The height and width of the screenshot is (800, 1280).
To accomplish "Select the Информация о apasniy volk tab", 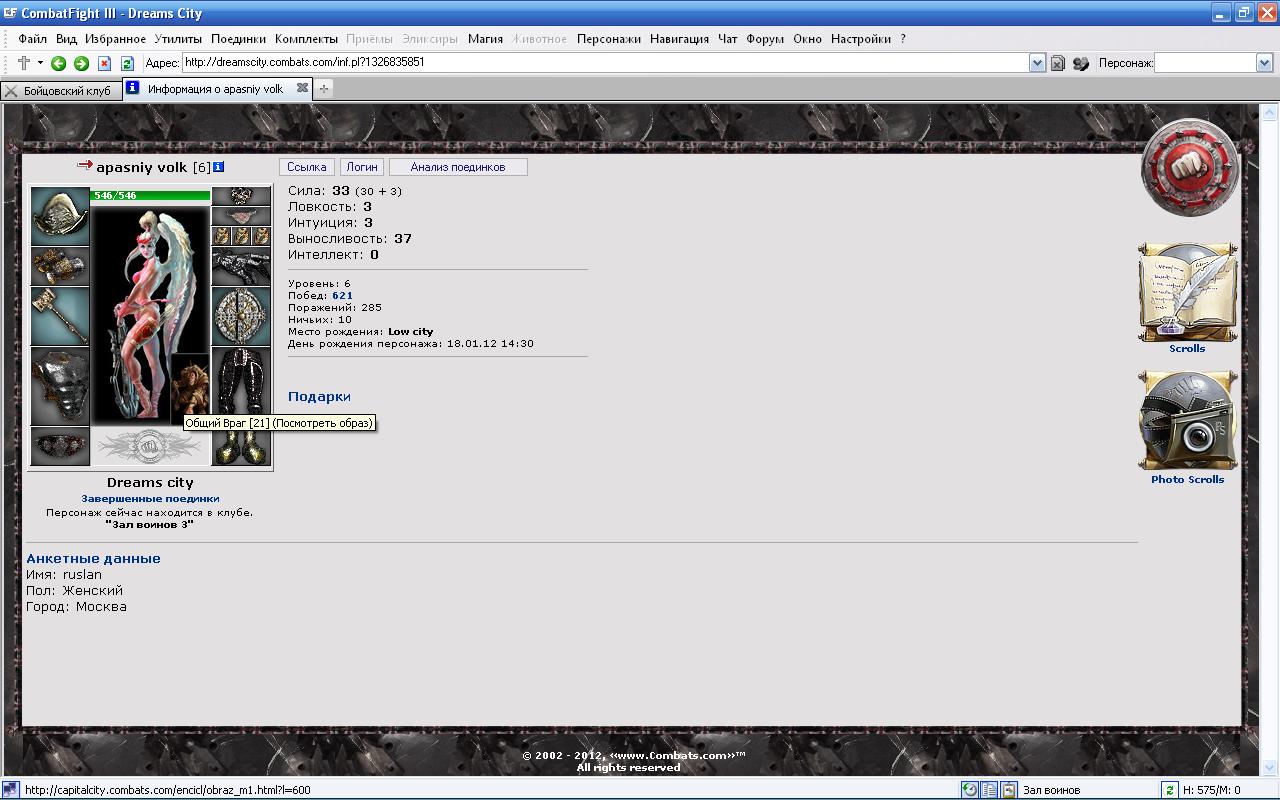I will (215, 89).
